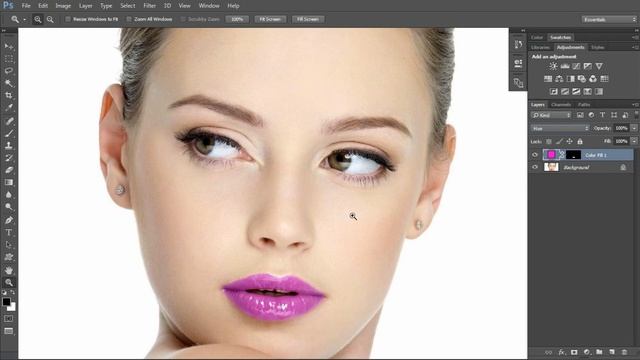Delete the selected layer
This screenshot has width=640, height=360.
pyautogui.click(x=624, y=352)
